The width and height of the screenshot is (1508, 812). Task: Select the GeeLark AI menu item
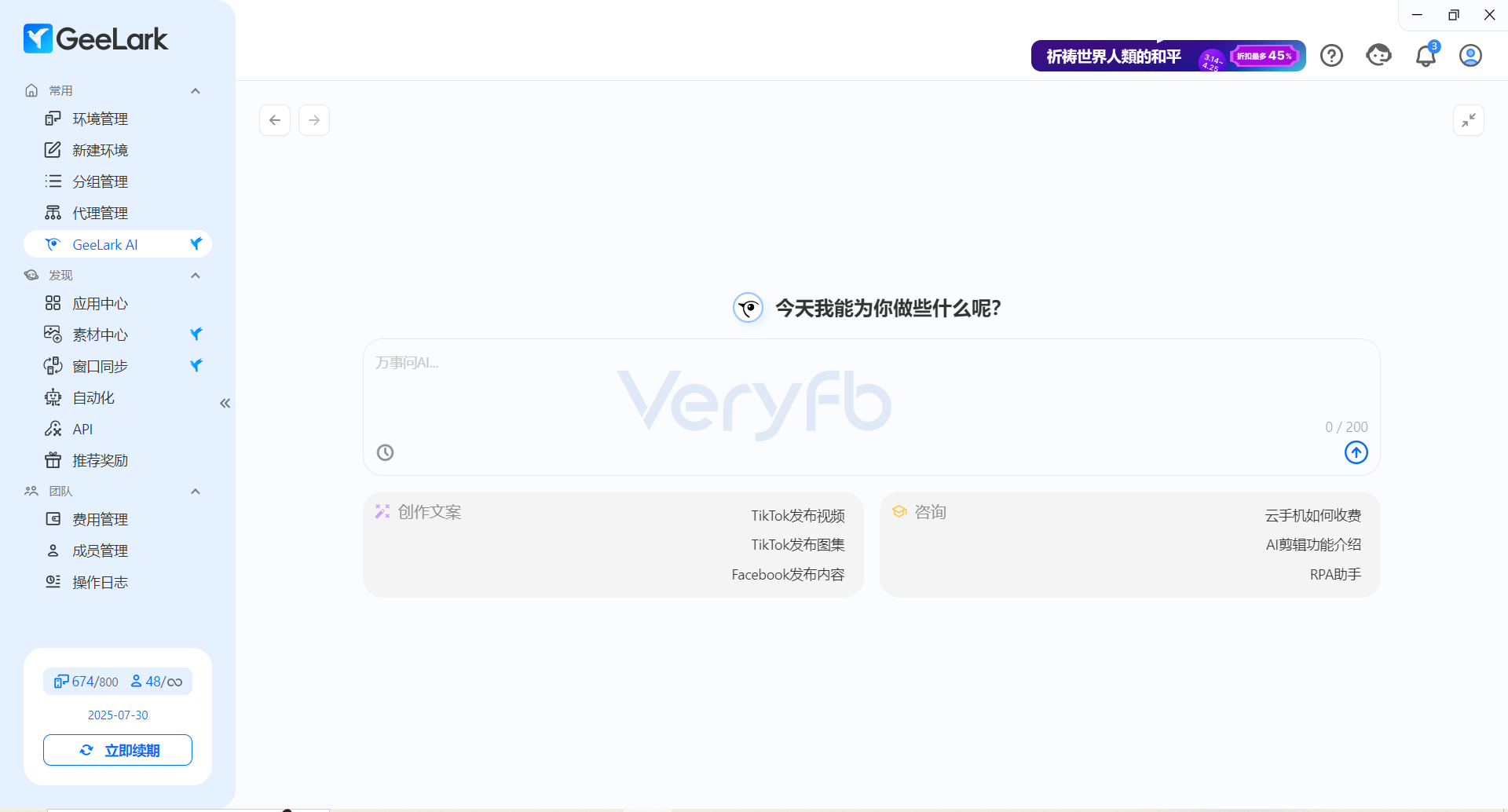click(118, 244)
